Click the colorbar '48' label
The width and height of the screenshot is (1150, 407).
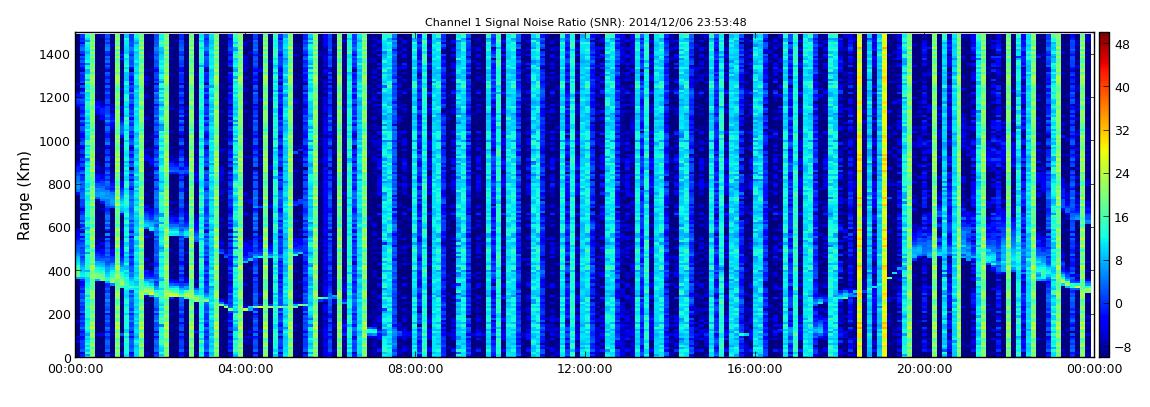click(1122, 44)
